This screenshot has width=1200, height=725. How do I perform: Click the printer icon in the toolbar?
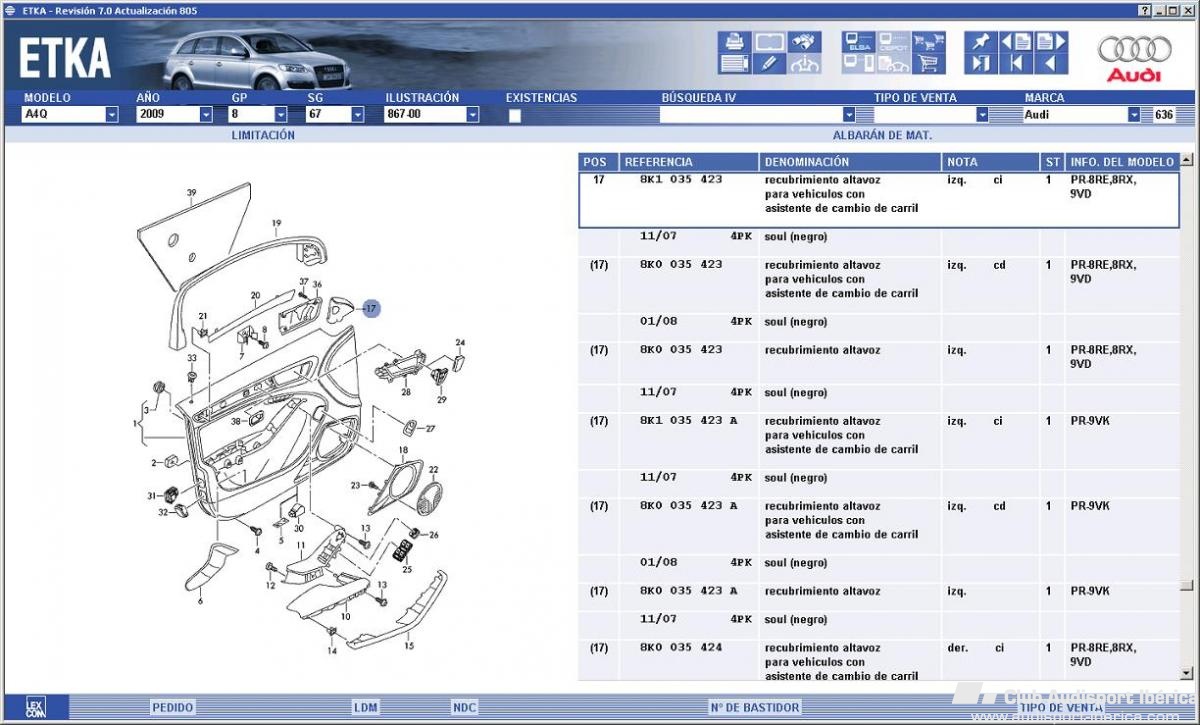point(733,42)
